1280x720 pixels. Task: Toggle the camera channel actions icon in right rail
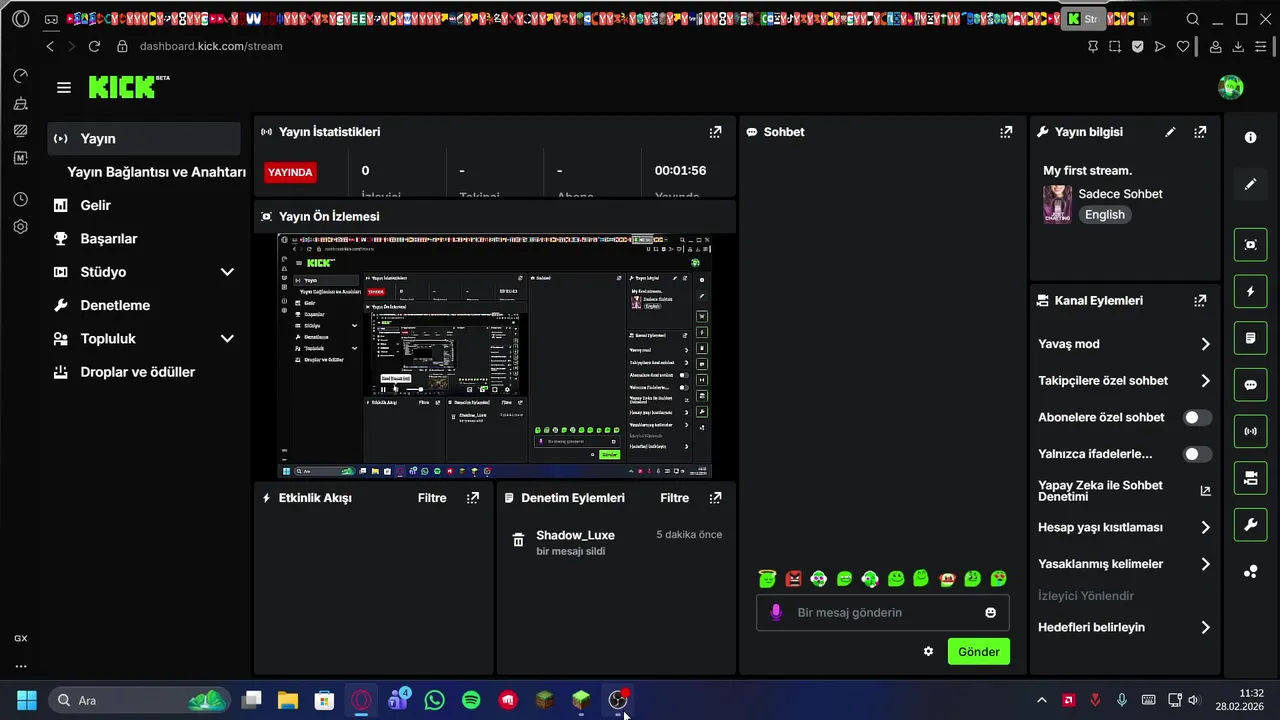click(1250, 479)
